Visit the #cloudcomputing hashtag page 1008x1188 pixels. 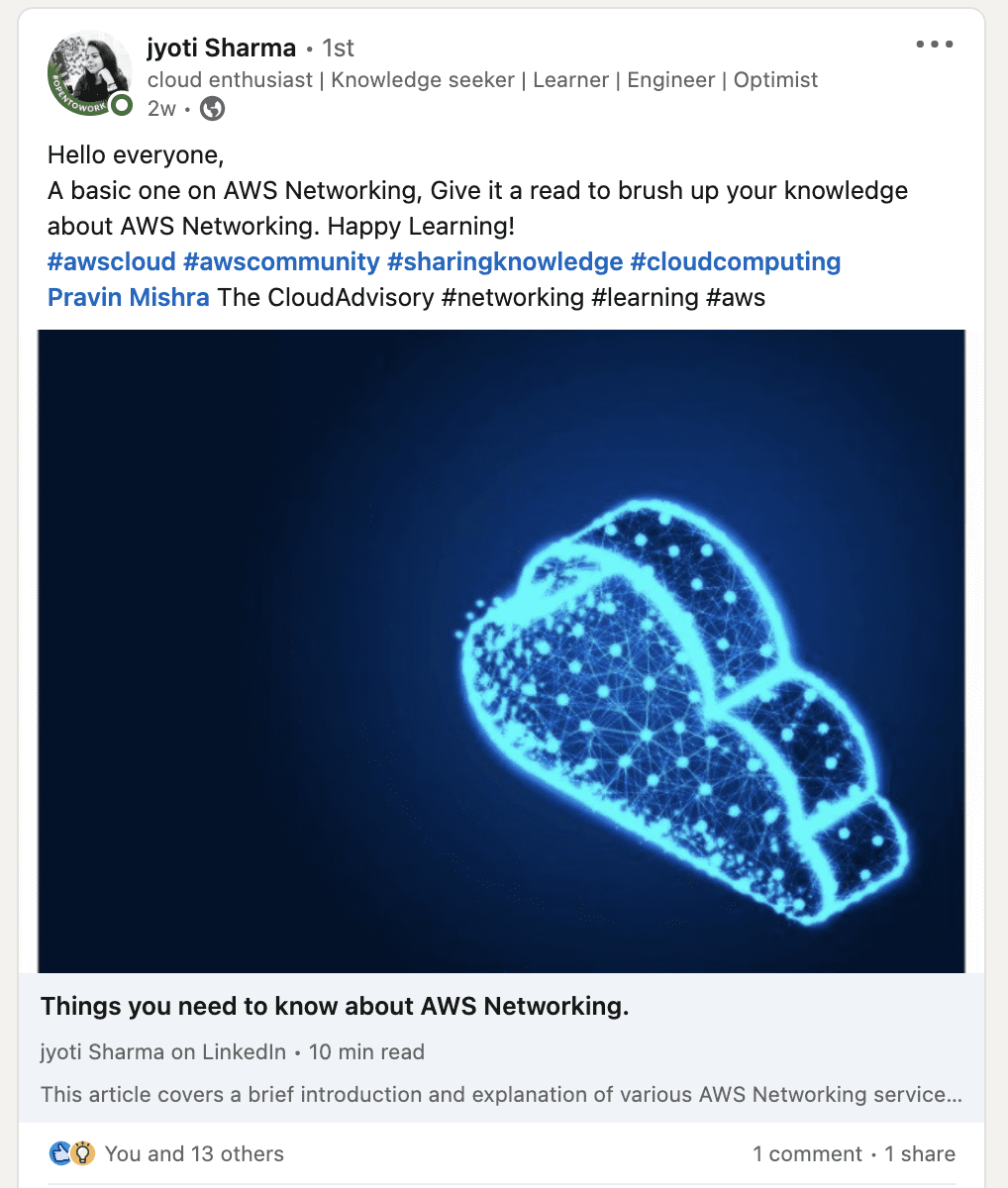point(736,262)
